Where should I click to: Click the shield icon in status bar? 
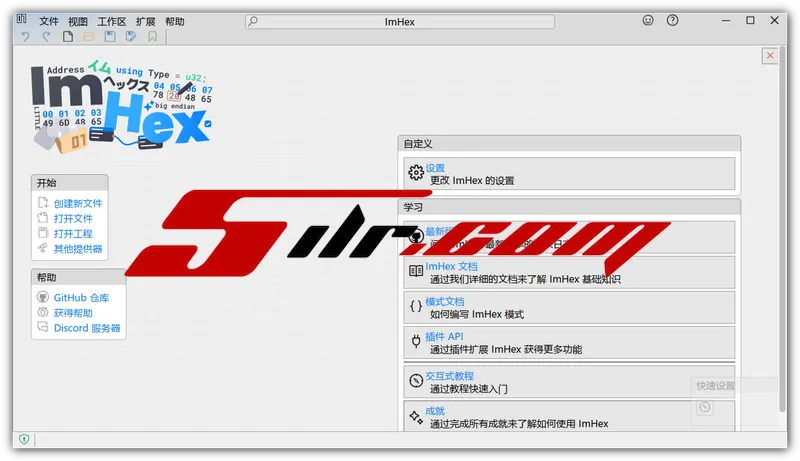click(24, 439)
